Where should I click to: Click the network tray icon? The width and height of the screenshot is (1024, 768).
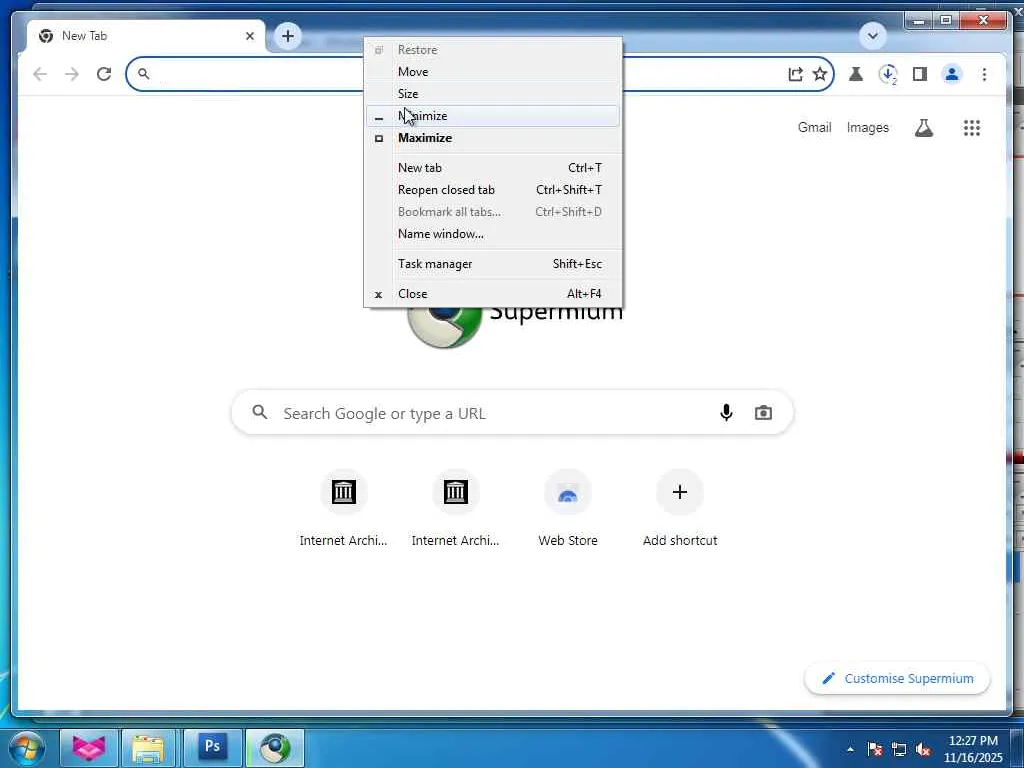tap(899, 749)
